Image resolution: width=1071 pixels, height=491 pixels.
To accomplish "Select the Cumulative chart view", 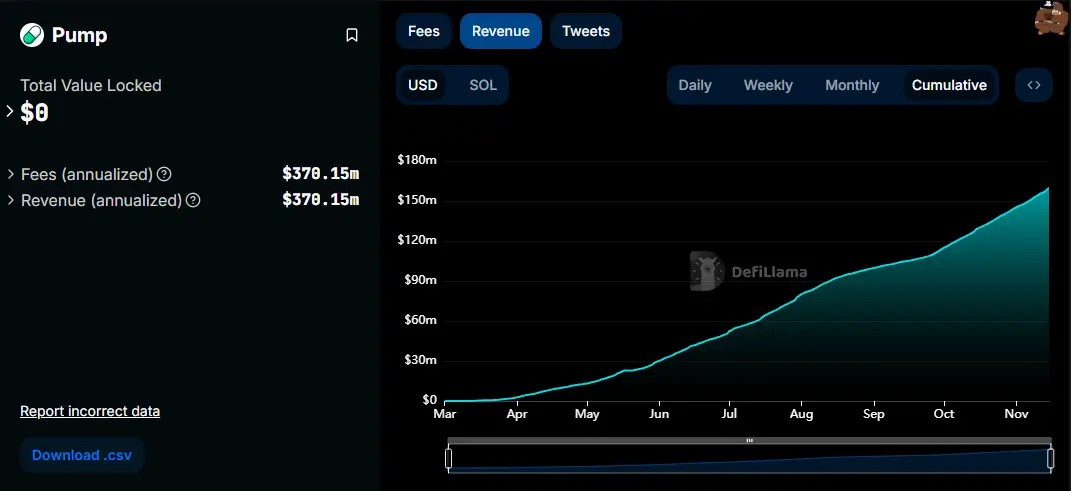I will tap(949, 85).
